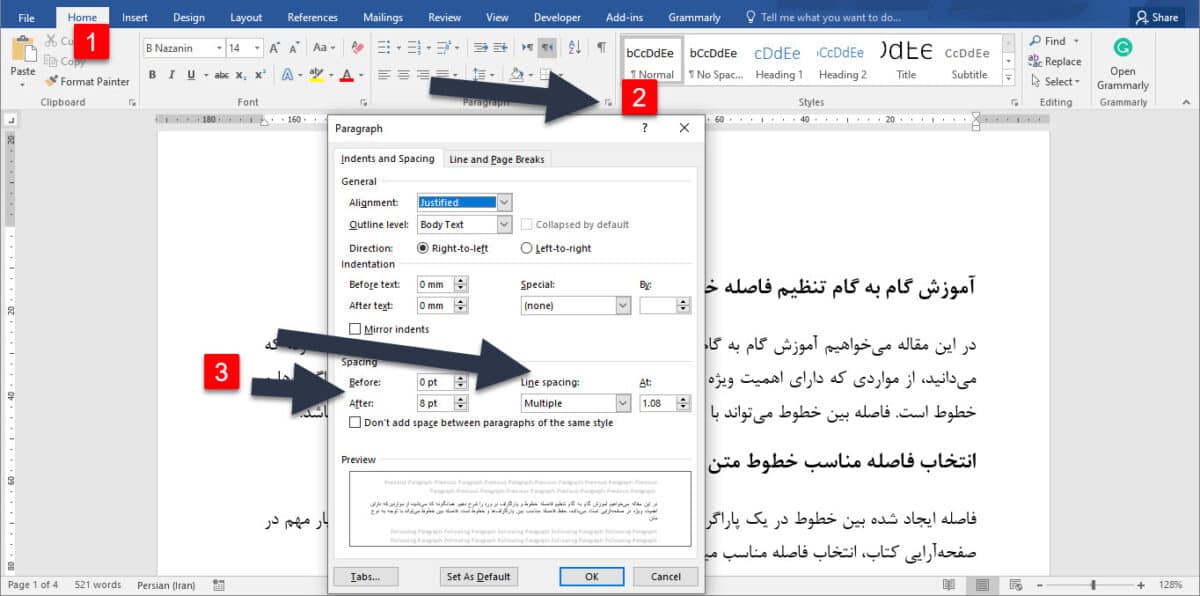This screenshot has height=596, width=1200.
Task: Apply the red Font Color swatch
Action: 346,75
